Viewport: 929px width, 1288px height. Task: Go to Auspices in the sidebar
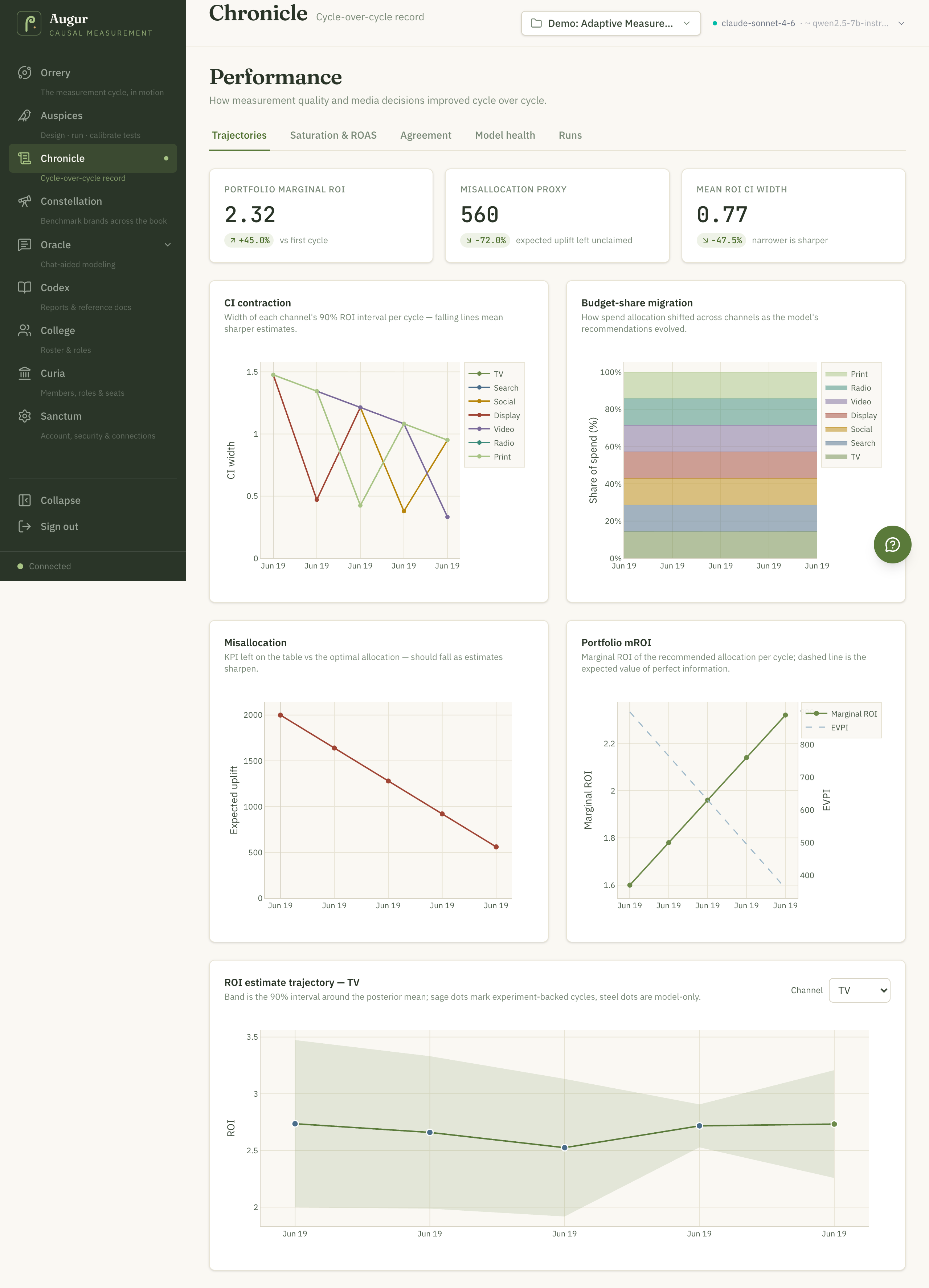pyautogui.click(x=93, y=115)
